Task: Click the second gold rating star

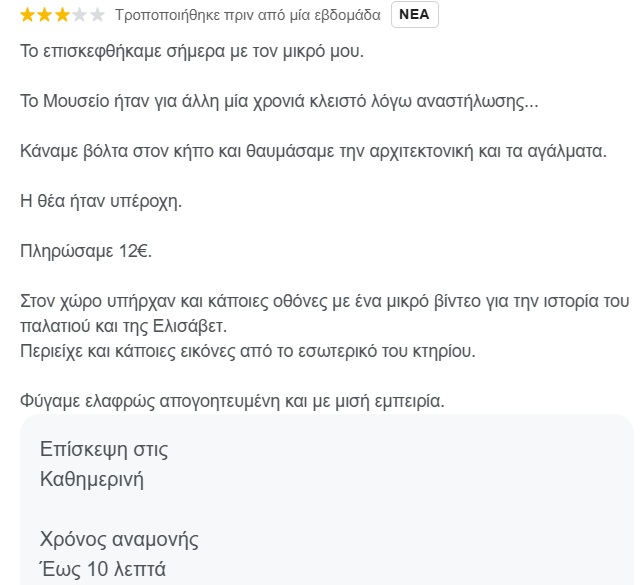Action: pyautogui.click(x=44, y=15)
